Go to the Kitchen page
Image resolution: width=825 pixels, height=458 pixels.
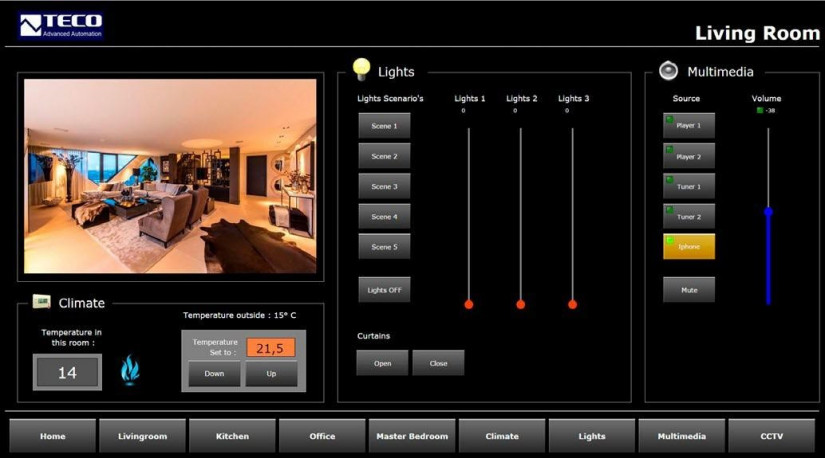coord(232,436)
